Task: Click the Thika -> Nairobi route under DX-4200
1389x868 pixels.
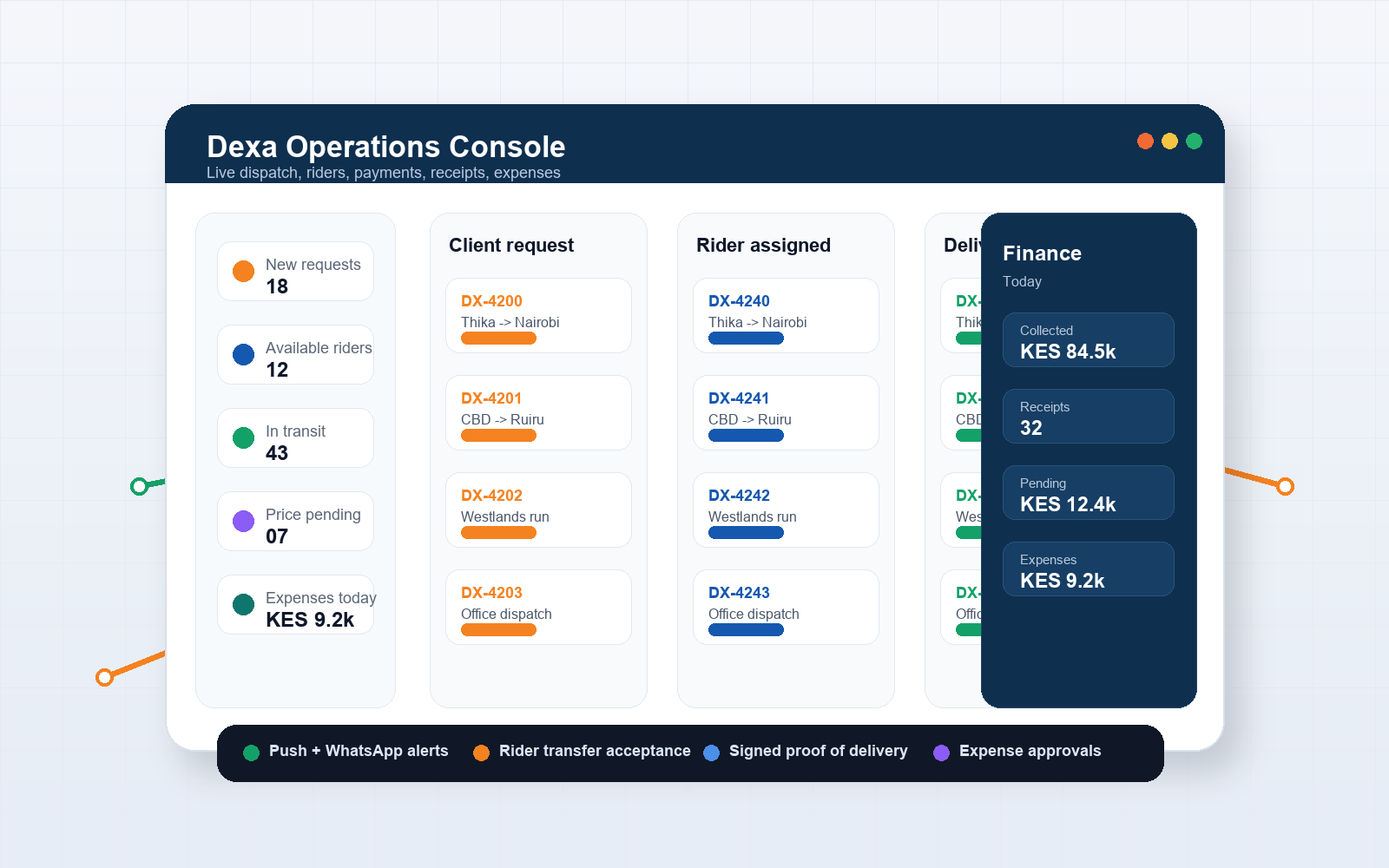Action: coord(510,322)
